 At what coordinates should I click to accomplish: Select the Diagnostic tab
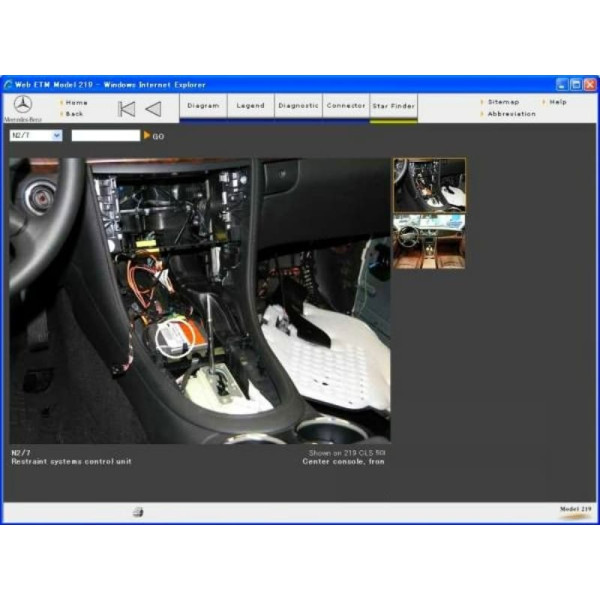[x=298, y=106]
